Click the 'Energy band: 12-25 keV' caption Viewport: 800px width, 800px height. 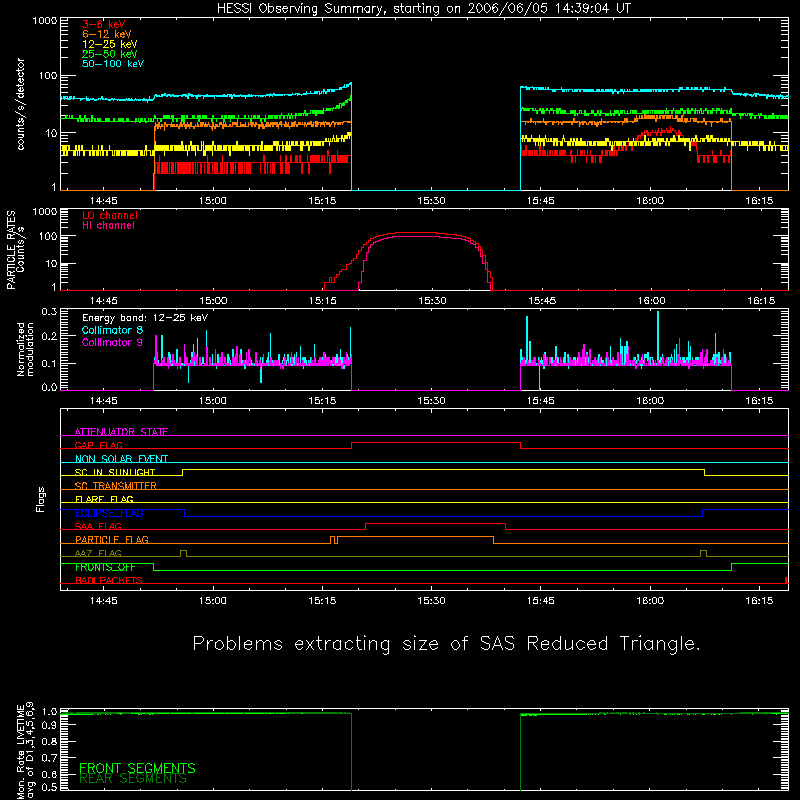pyautogui.click(x=145, y=318)
